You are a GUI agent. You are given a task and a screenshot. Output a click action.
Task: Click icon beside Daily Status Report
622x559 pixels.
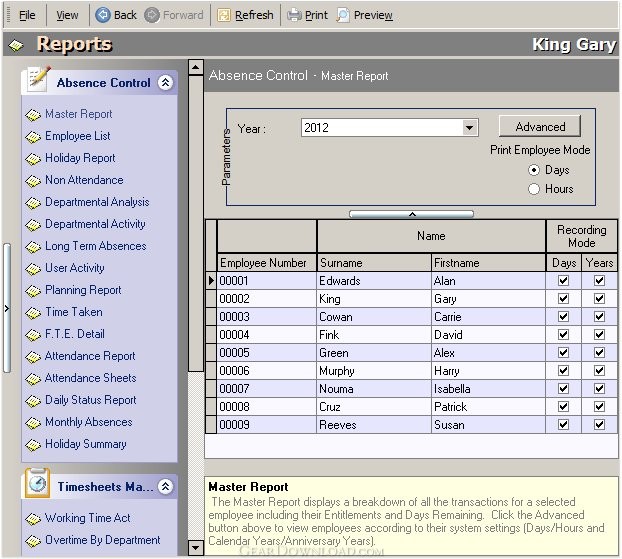point(33,401)
